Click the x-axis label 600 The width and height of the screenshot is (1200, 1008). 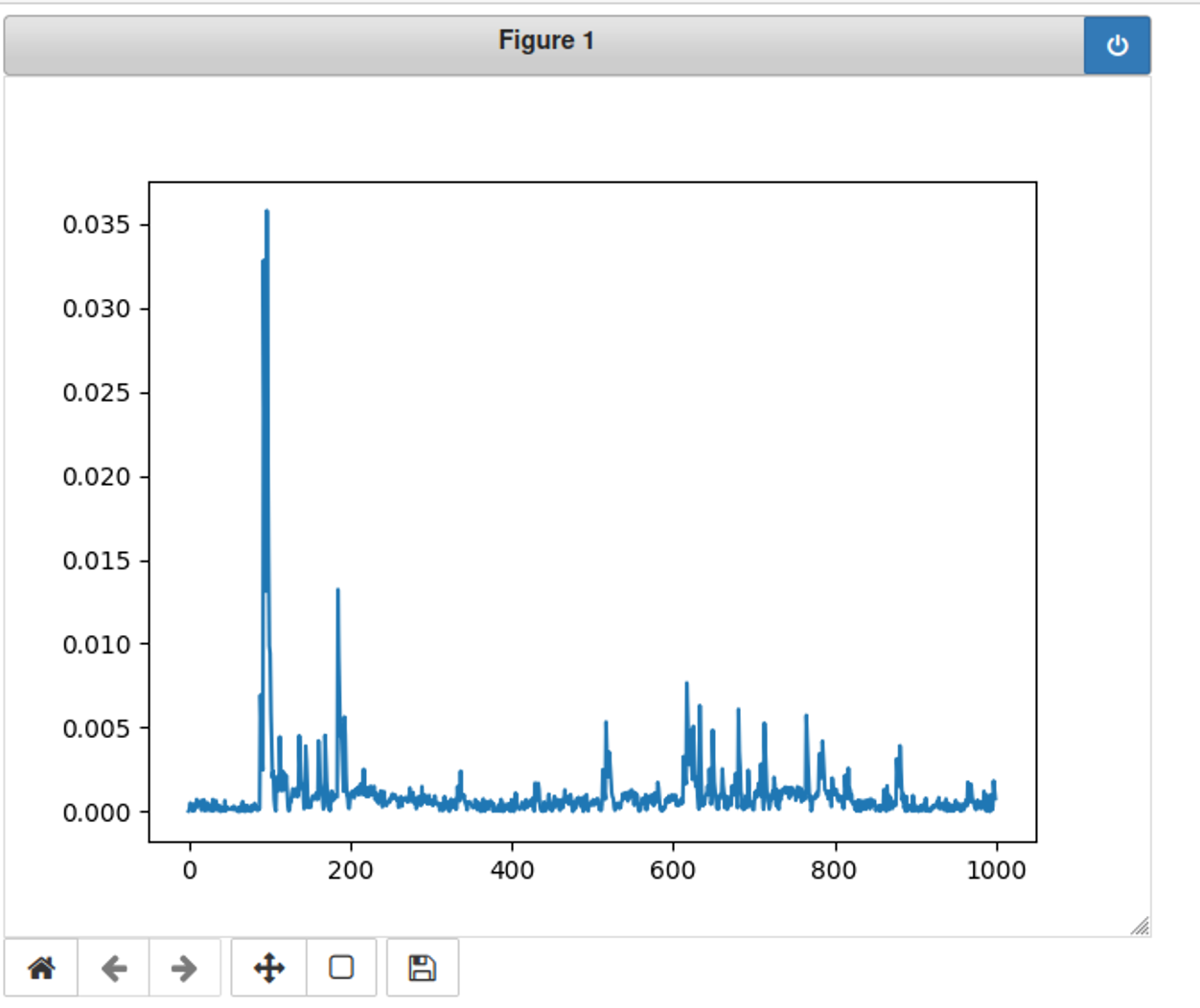(x=673, y=870)
